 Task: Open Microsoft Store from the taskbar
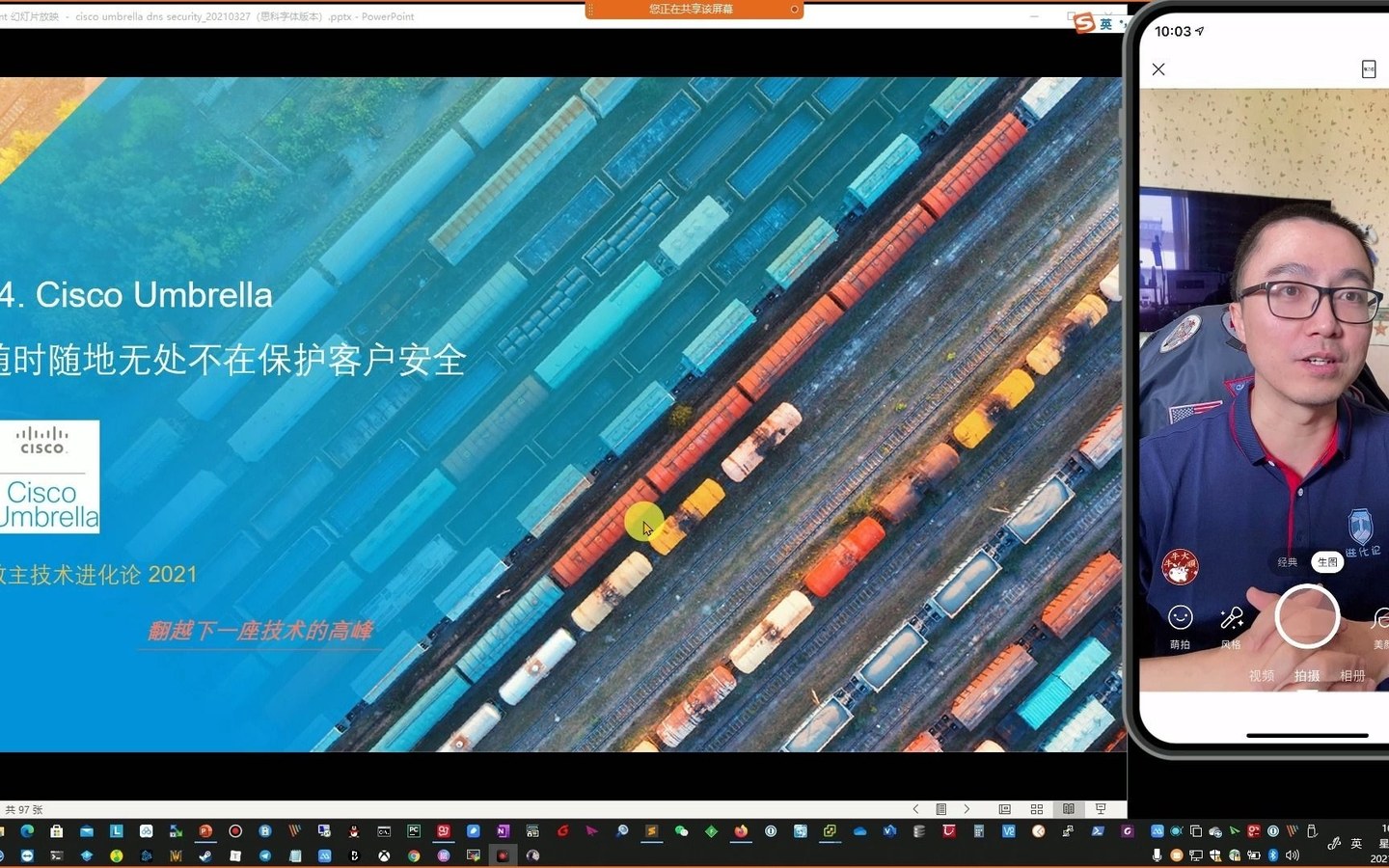(x=57, y=830)
